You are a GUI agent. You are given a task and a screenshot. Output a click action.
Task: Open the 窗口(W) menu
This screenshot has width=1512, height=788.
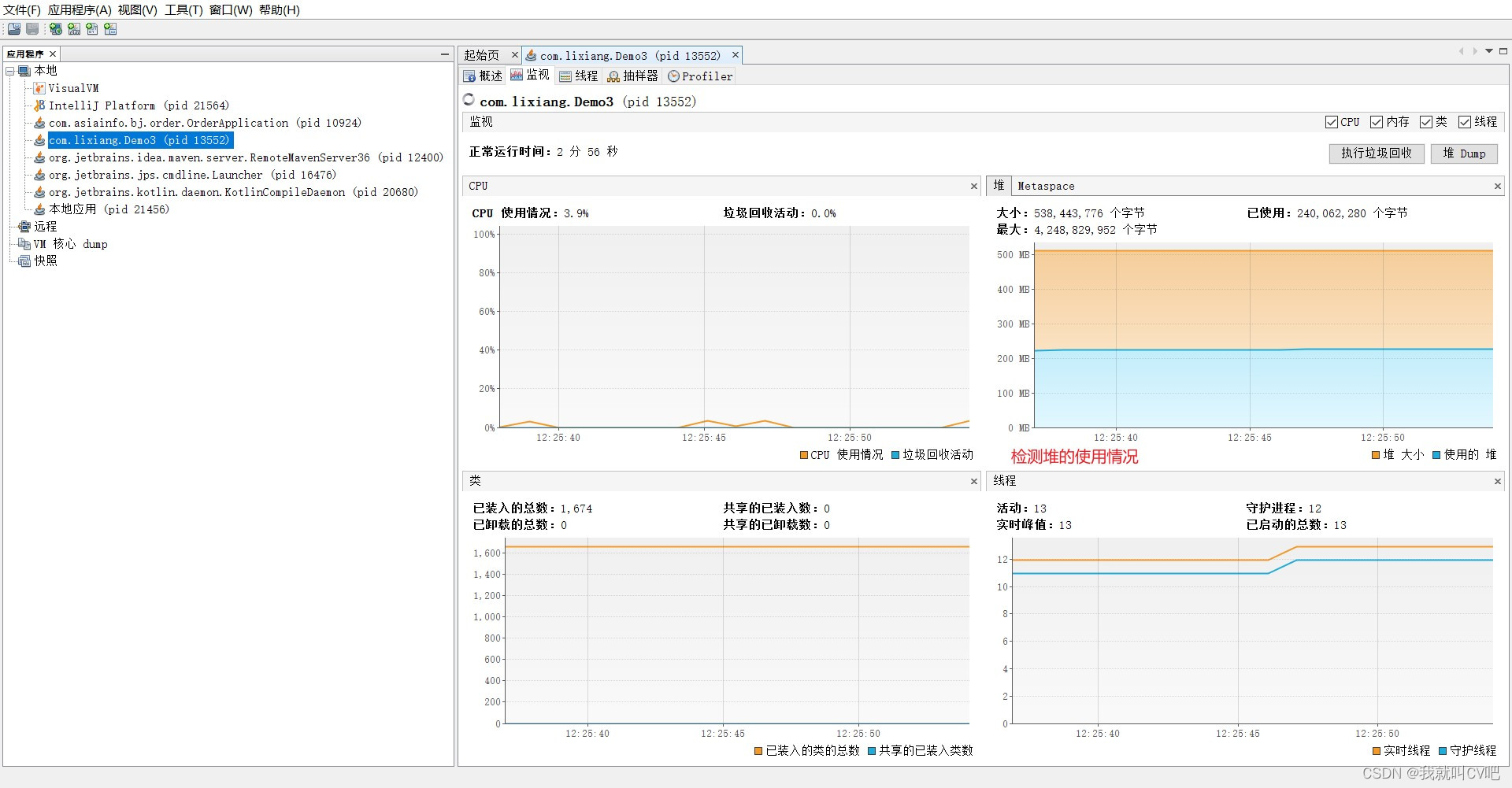(x=231, y=10)
